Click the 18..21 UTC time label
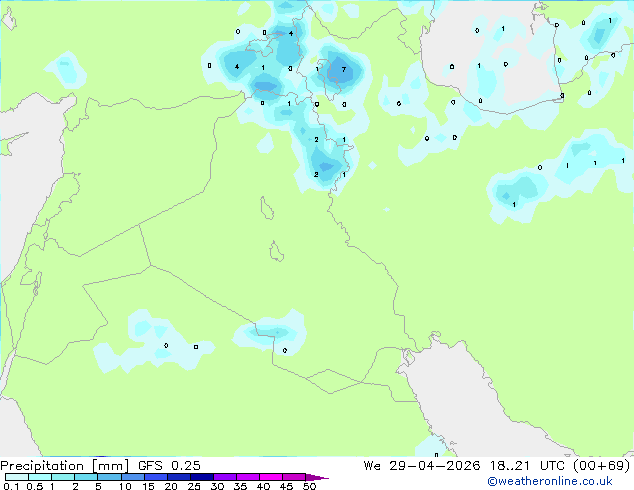The image size is (634, 490). click(528, 466)
